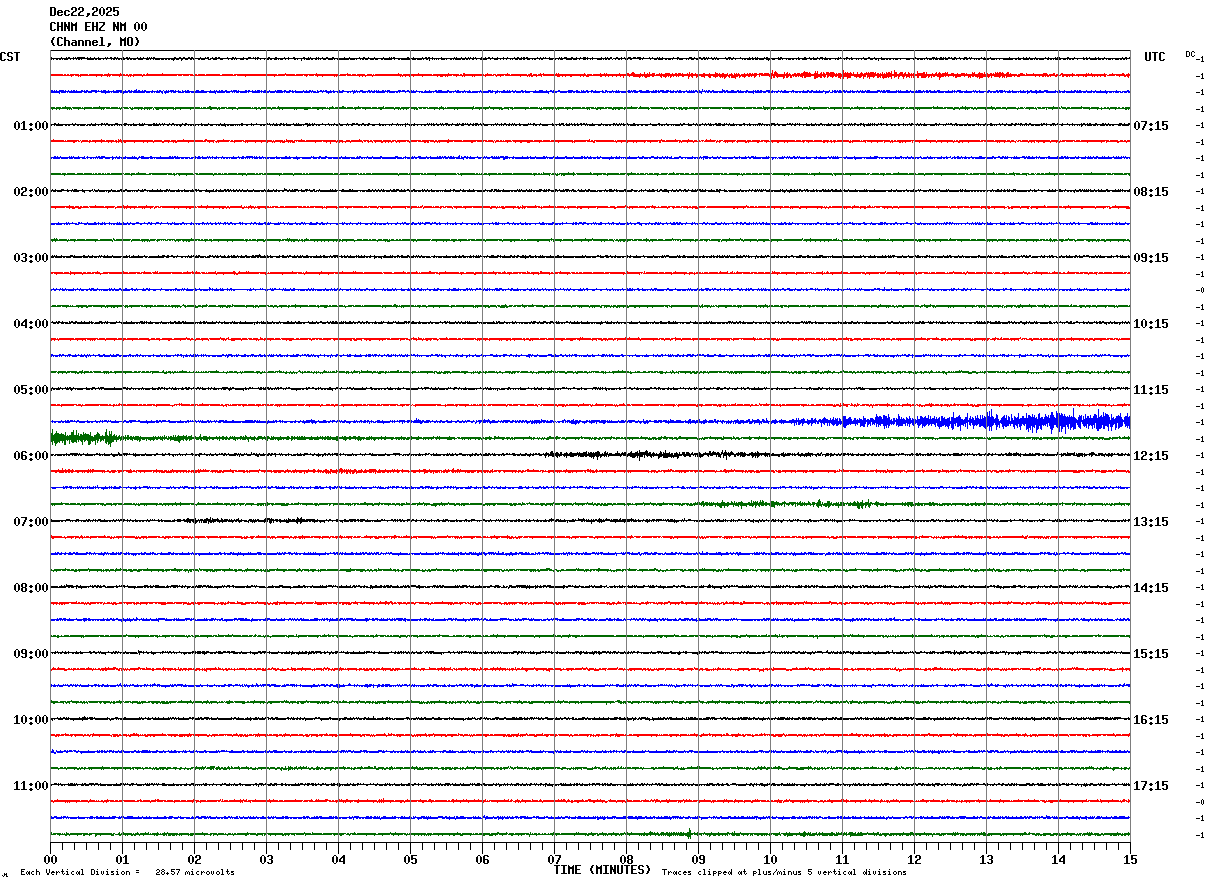Viewport: 1210px width, 886px height.
Task: Click the 07:00 CST row label
Action: (30, 522)
